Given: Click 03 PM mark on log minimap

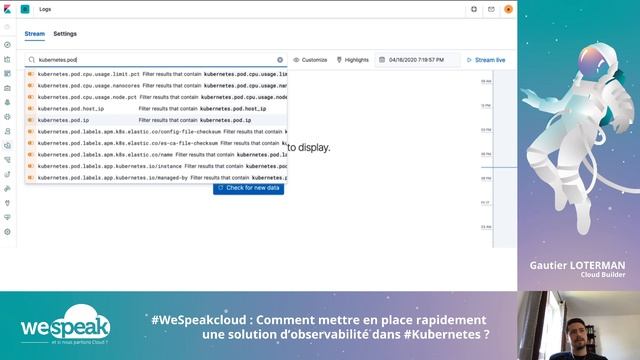Looking at the screenshot, I should pos(486,130).
